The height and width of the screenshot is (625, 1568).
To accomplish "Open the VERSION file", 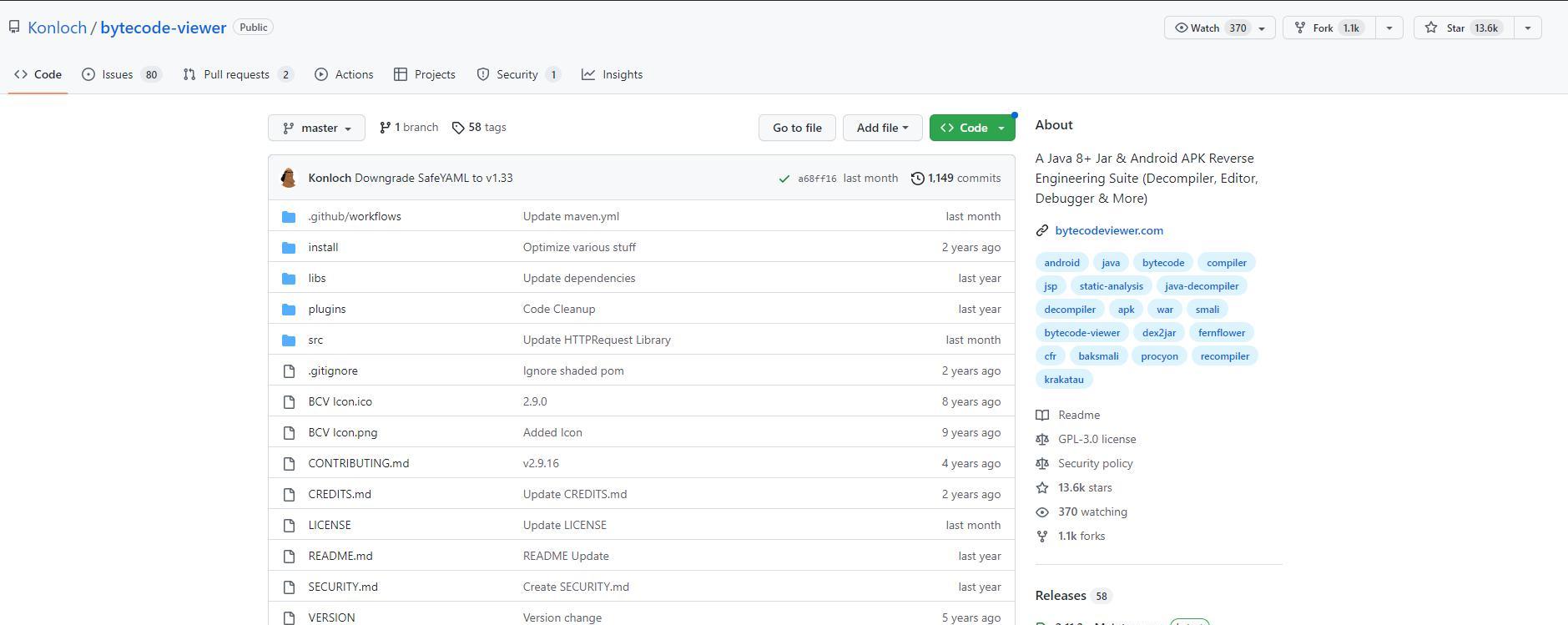I will 331,617.
